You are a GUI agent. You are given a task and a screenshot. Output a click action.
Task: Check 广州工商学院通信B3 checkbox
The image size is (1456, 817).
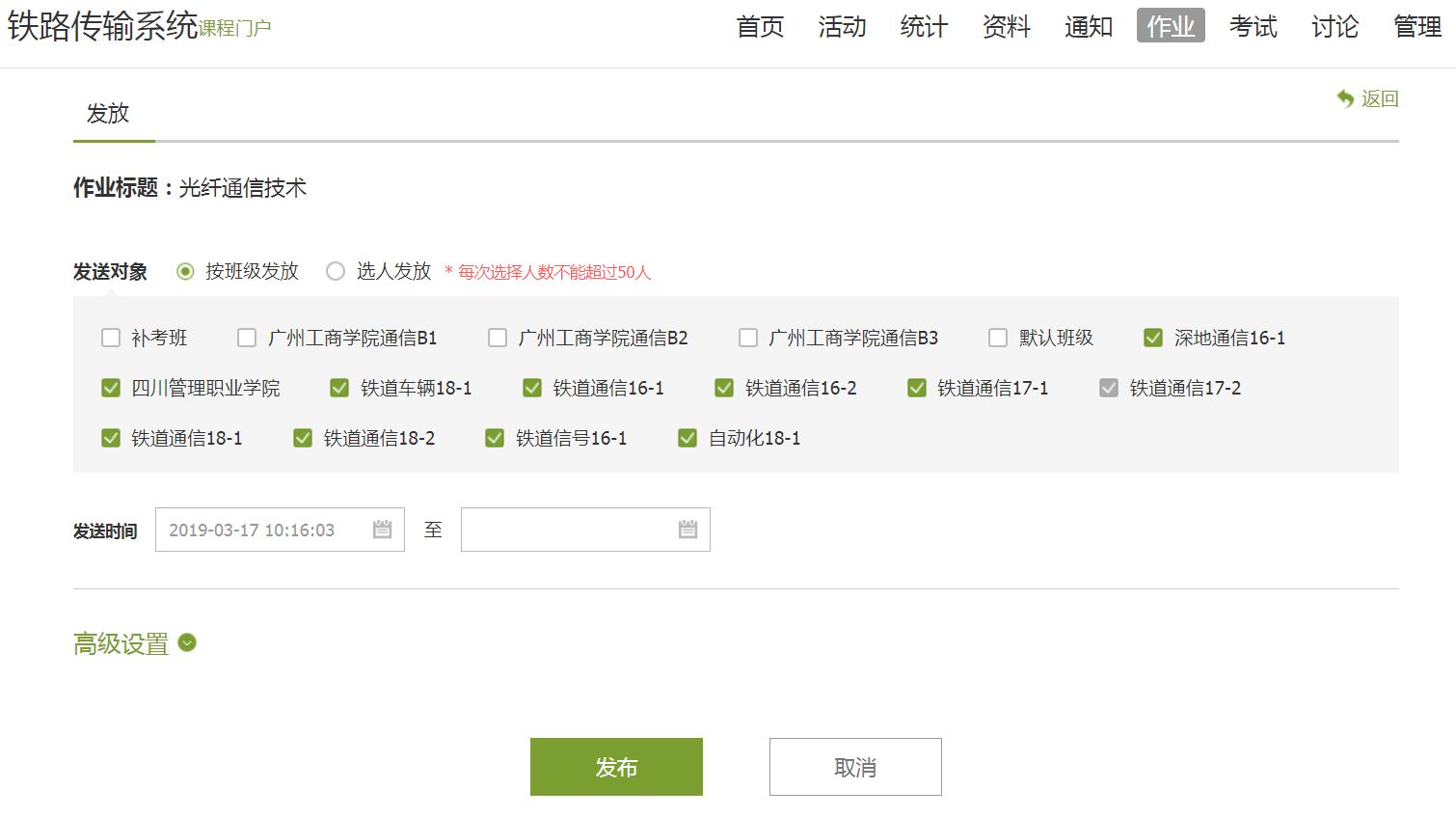pyautogui.click(x=748, y=338)
